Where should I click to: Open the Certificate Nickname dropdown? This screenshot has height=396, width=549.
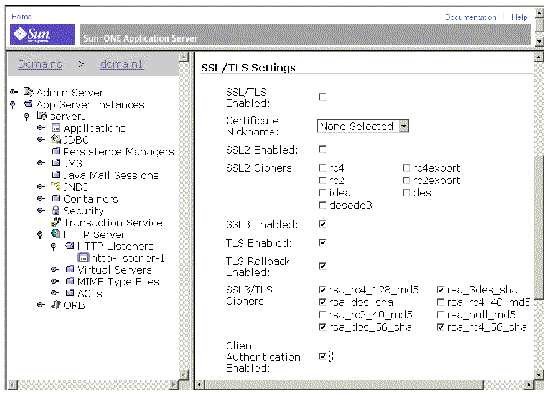[404, 126]
